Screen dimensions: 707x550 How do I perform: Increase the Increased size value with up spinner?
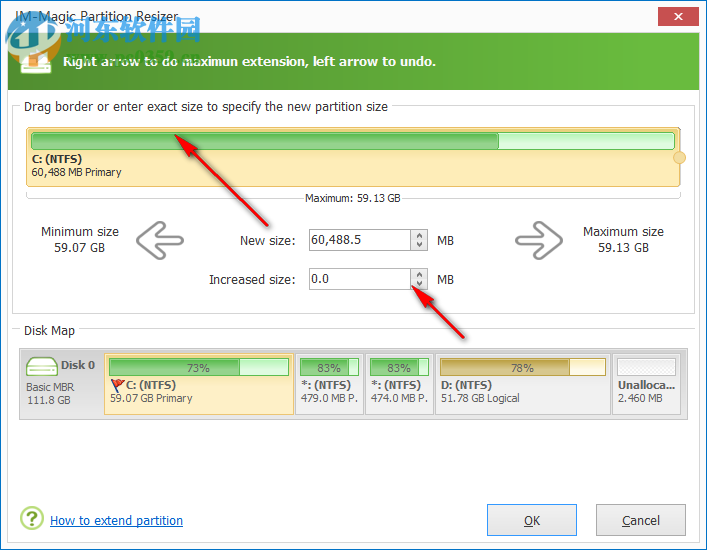coord(419,274)
